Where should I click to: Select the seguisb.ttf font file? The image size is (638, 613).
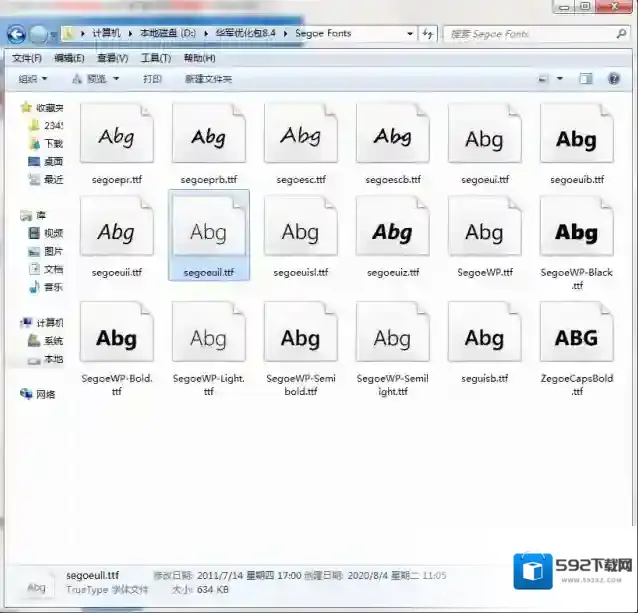click(484, 338)
